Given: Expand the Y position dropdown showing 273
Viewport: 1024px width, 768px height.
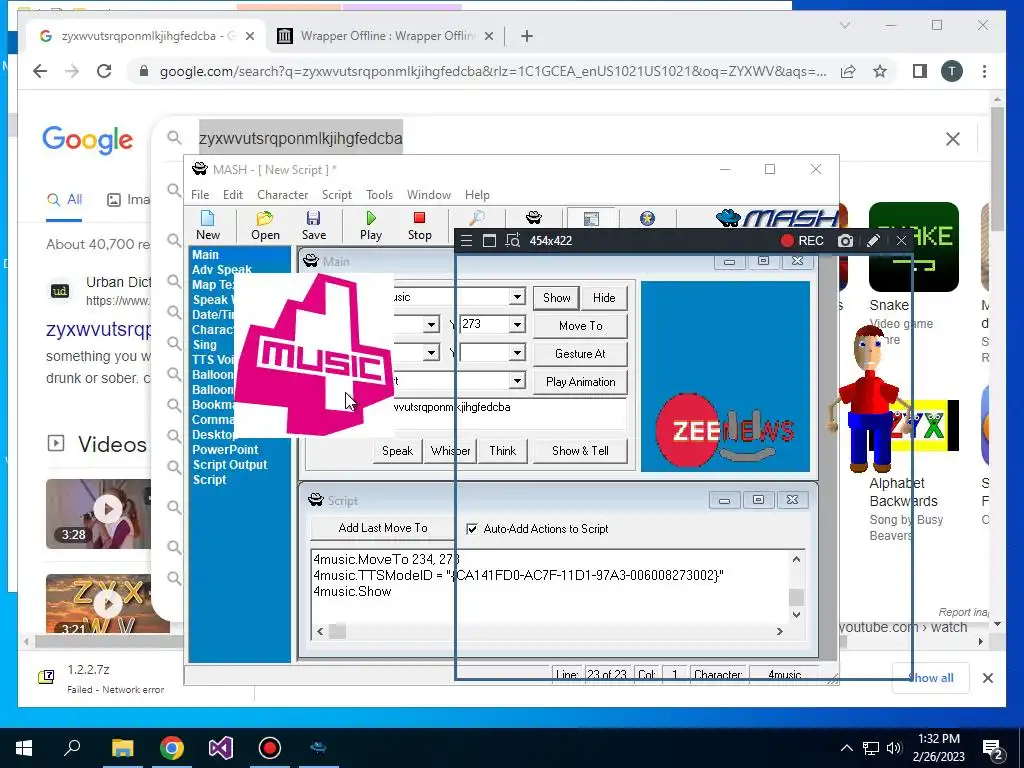Looking at the screenshot, I should click(517, 325).
